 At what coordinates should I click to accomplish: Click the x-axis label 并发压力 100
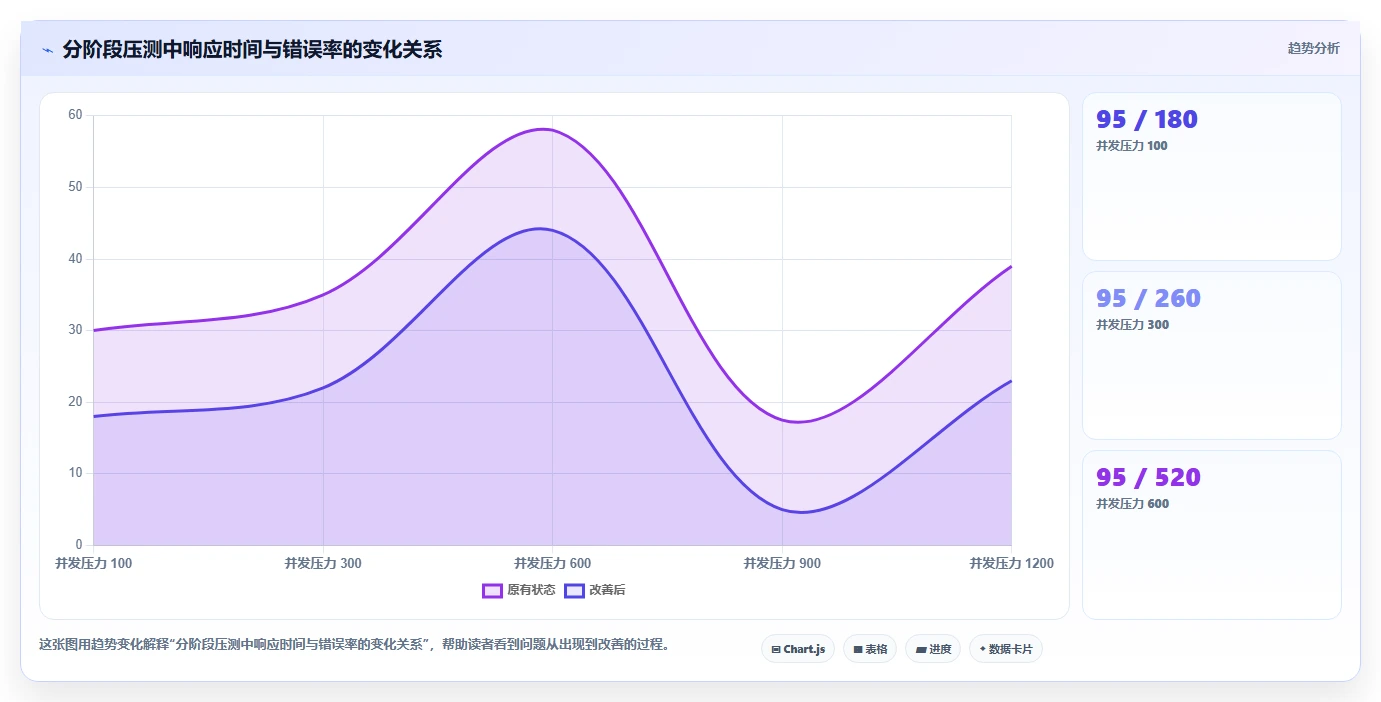click(93, 564)
